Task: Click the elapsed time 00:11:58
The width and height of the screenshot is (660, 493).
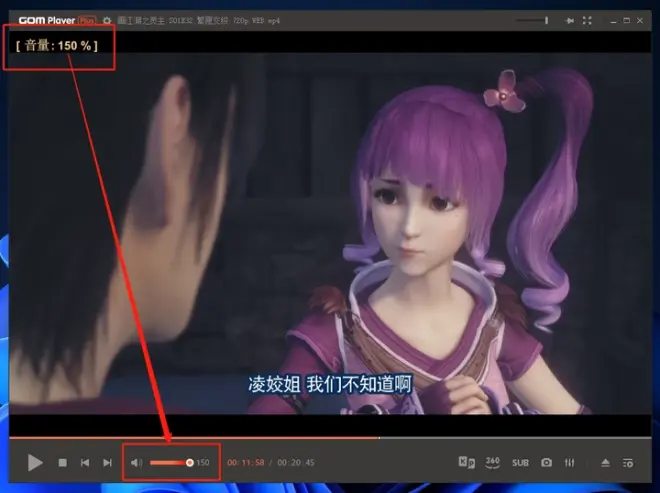Action: 246,463
